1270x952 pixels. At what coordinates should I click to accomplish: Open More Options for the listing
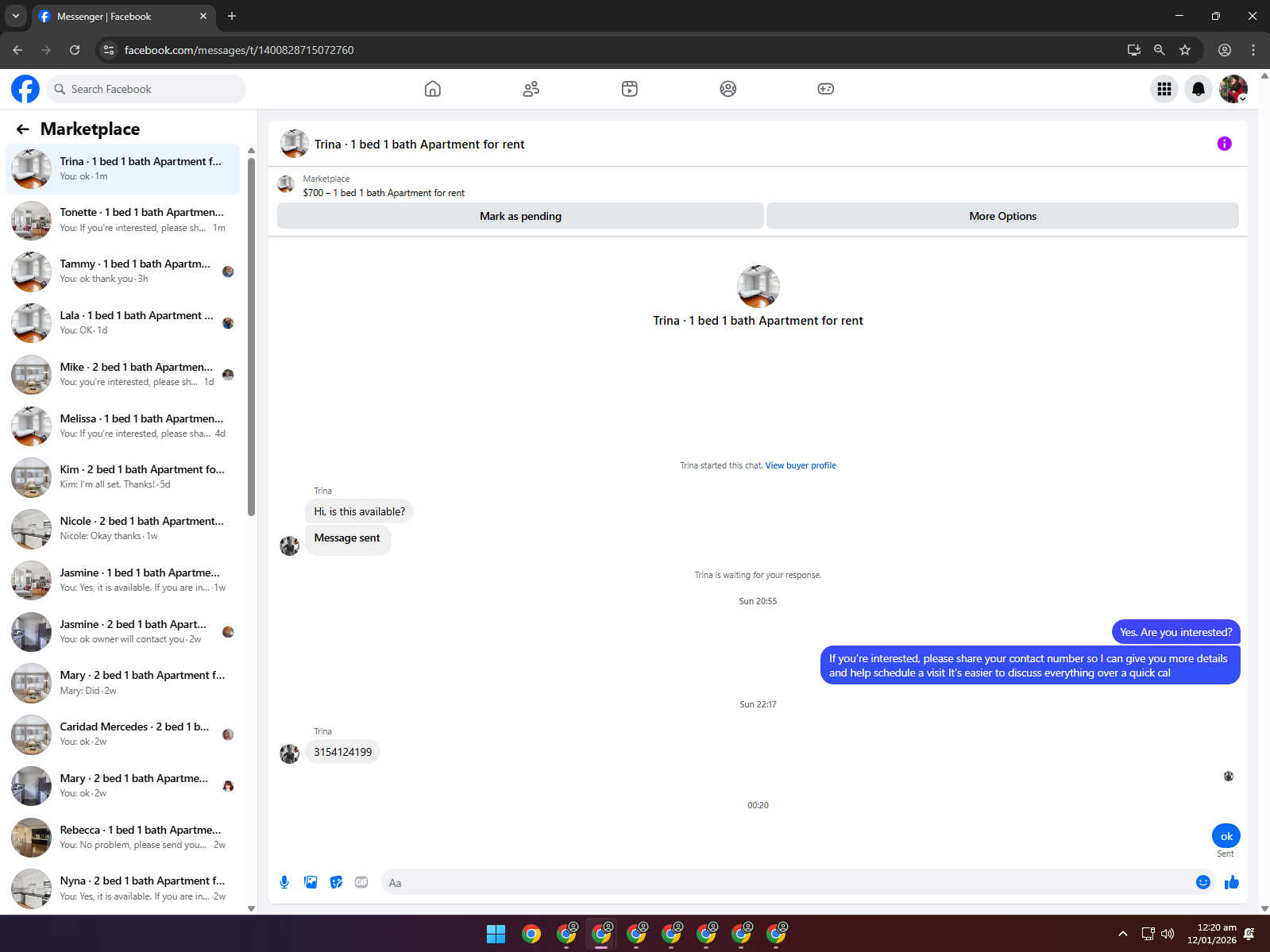(x=1002, y=216)
